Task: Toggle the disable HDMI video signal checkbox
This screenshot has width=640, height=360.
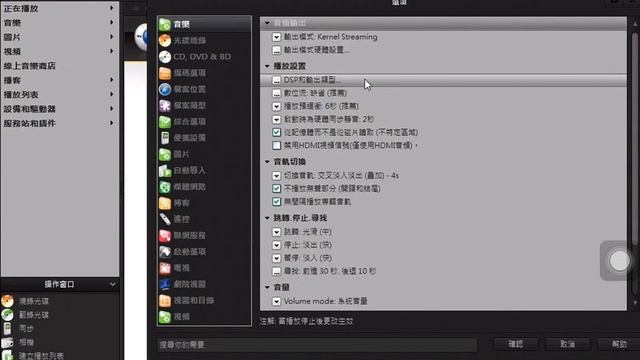Action: (276, 145)
